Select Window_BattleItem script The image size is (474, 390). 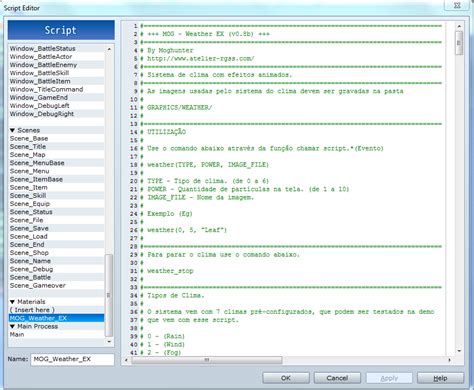57,81
